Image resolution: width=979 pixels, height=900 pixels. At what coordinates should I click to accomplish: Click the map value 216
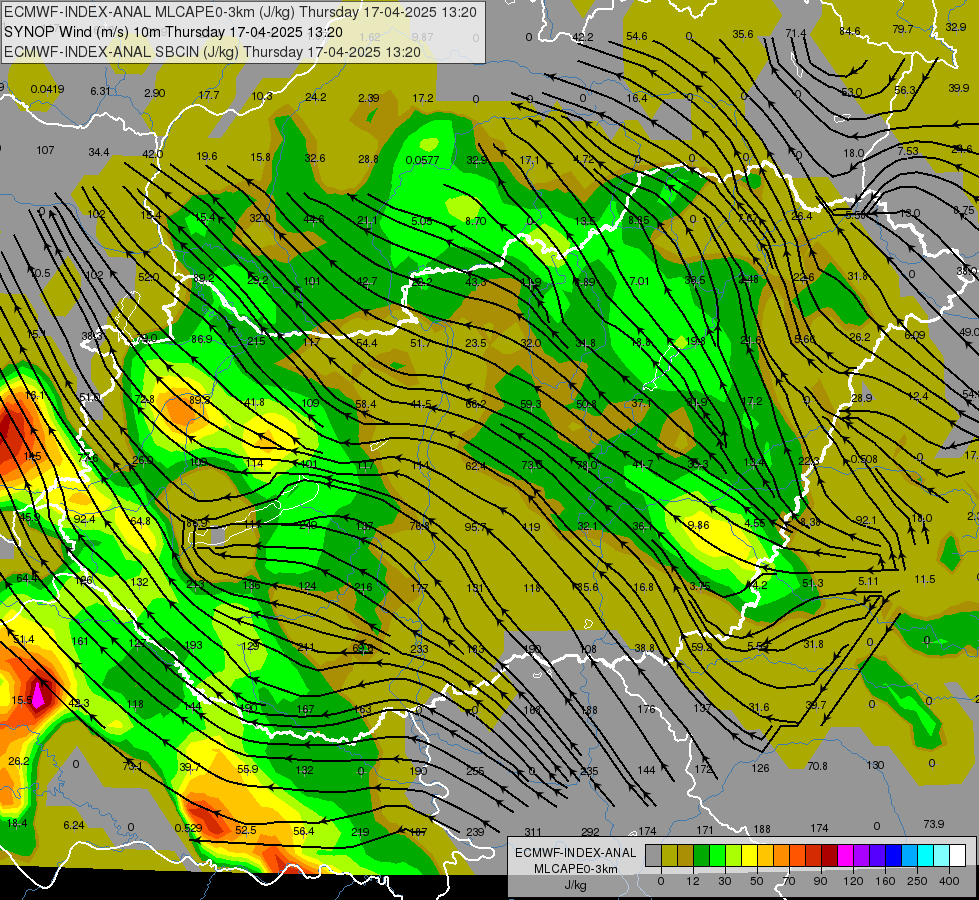(363, 587)
